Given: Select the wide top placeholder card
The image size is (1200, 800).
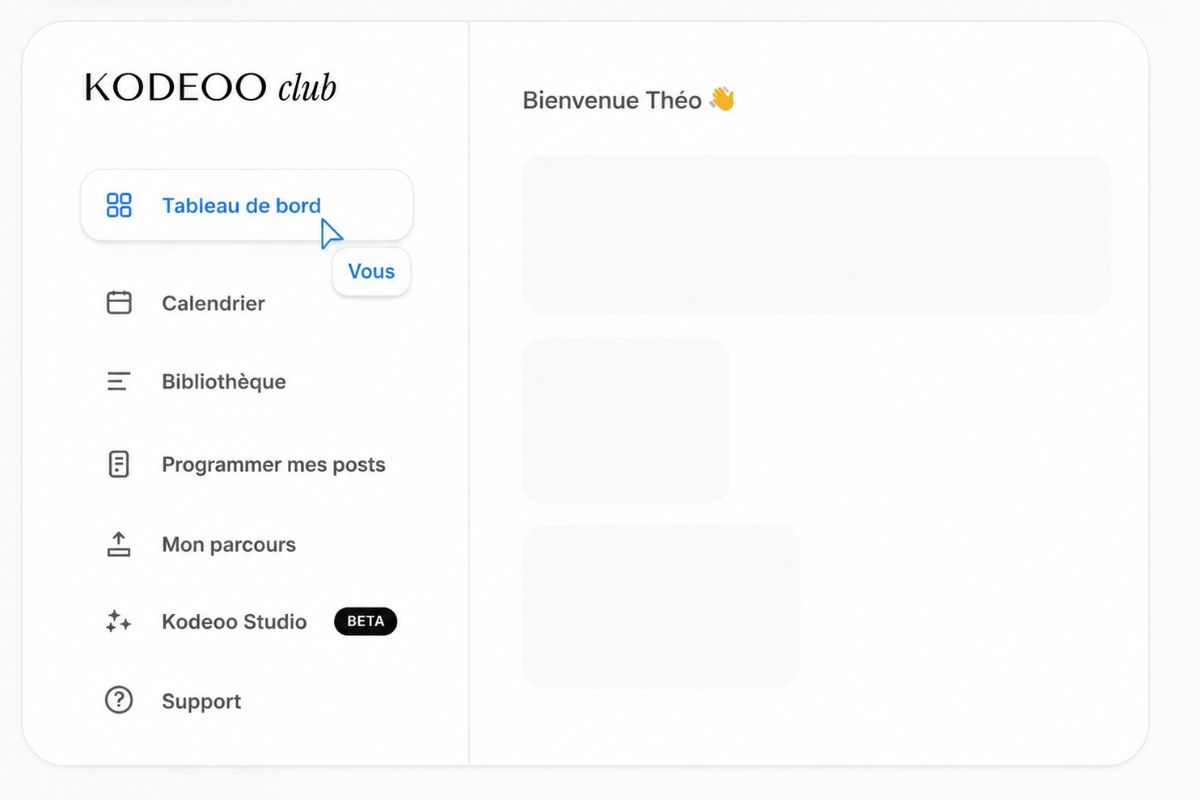Looking at the screenshot, I should pos(816,234).
